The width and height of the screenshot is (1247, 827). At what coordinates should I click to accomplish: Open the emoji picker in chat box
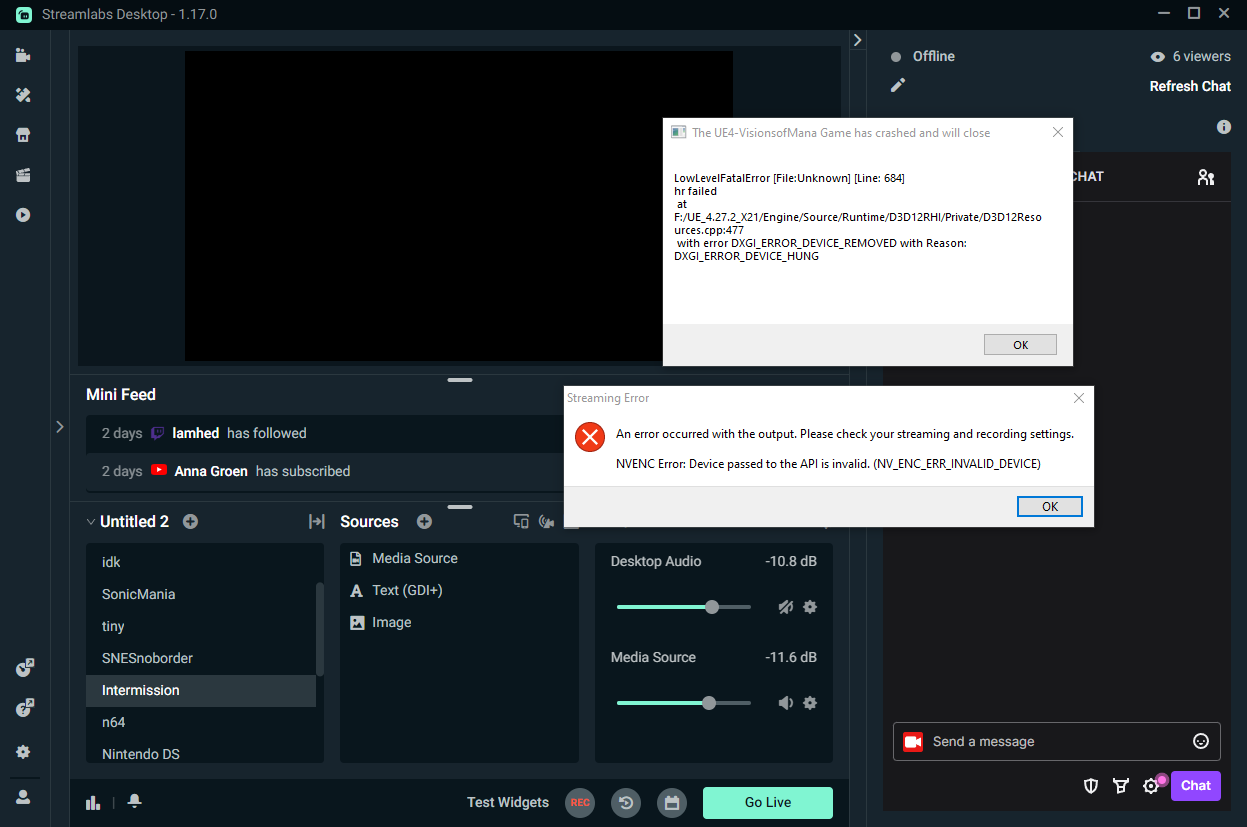pyautogui.click(x=1201, y=741)
